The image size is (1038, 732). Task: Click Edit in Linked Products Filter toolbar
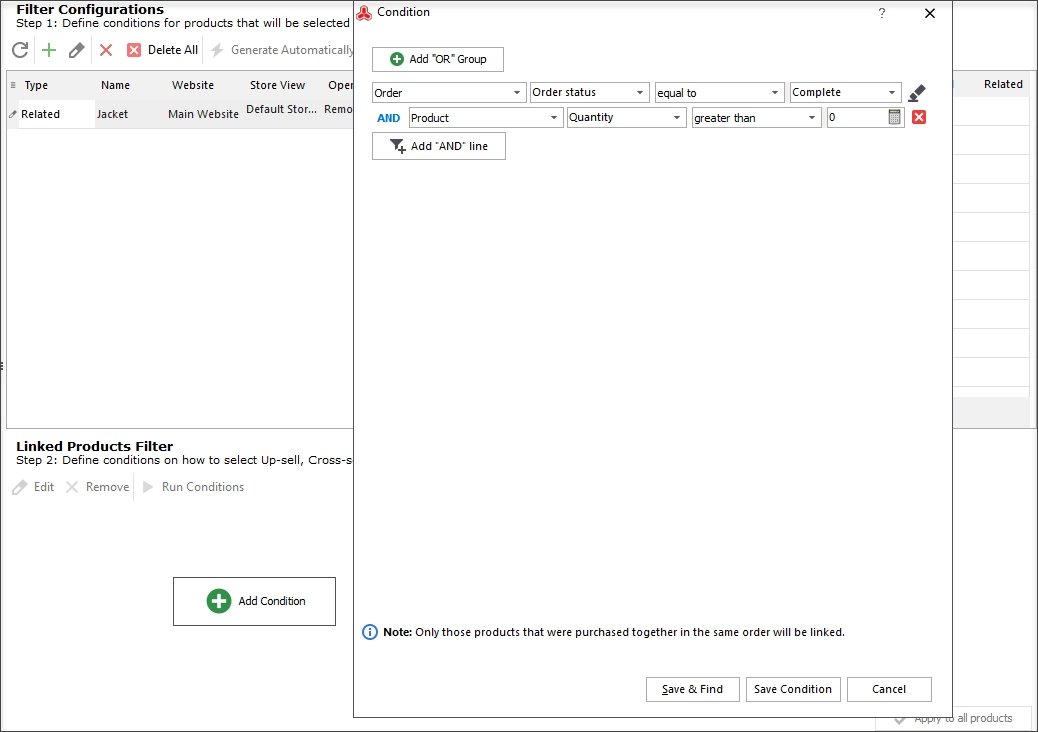[34, 487]
